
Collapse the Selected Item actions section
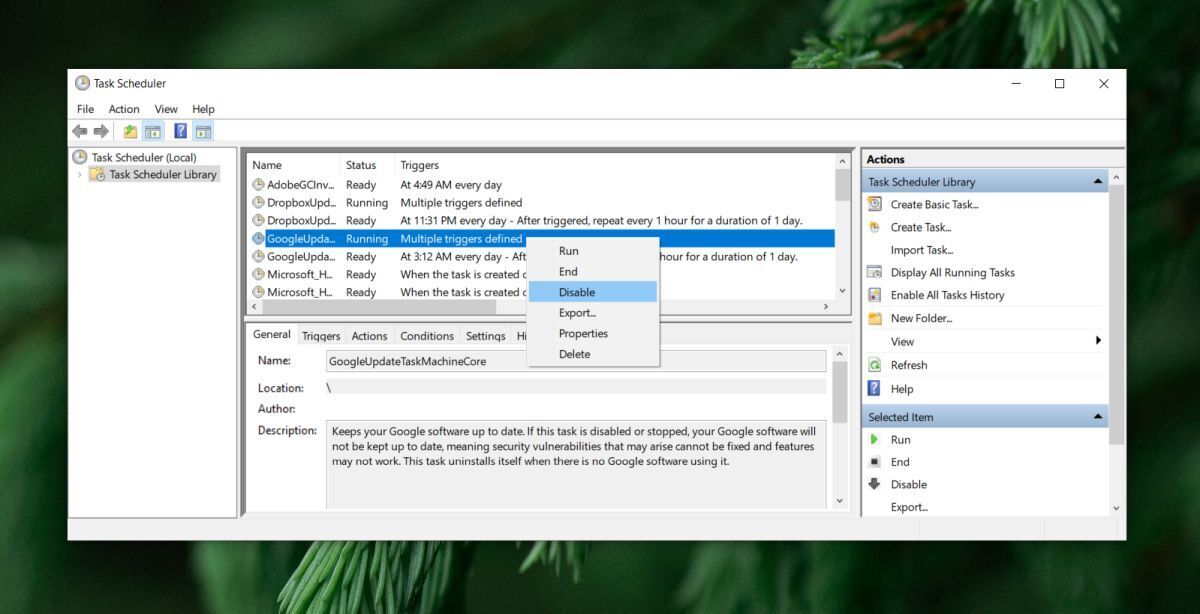coord(1098,417)
